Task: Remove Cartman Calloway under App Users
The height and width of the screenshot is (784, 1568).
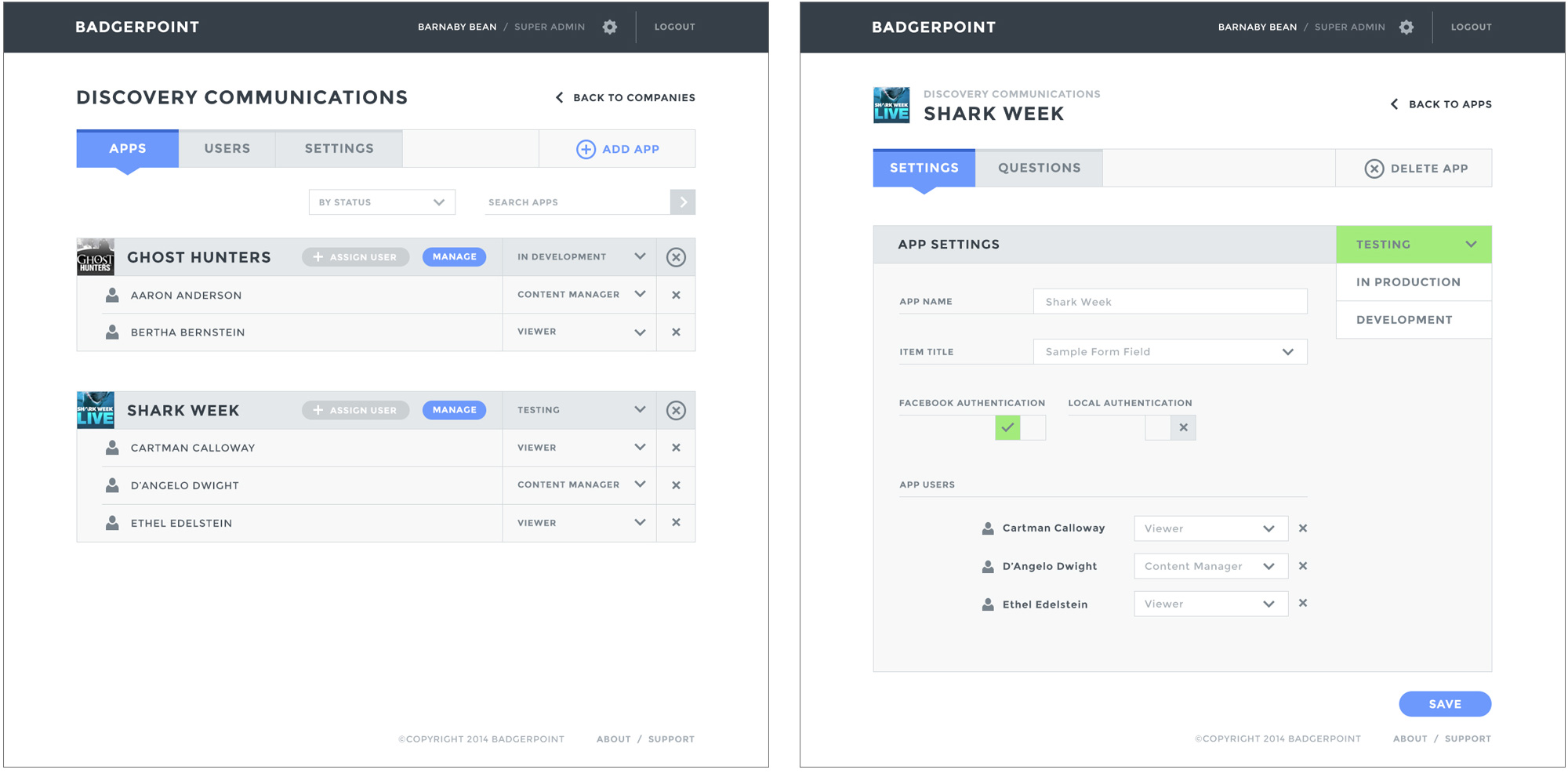Action: [x=1303, y=528]
